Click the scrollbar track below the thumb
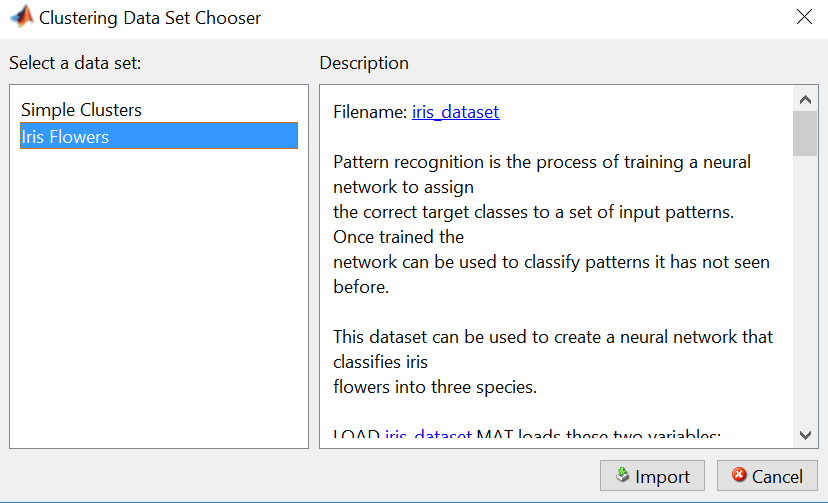 [805, 300]
